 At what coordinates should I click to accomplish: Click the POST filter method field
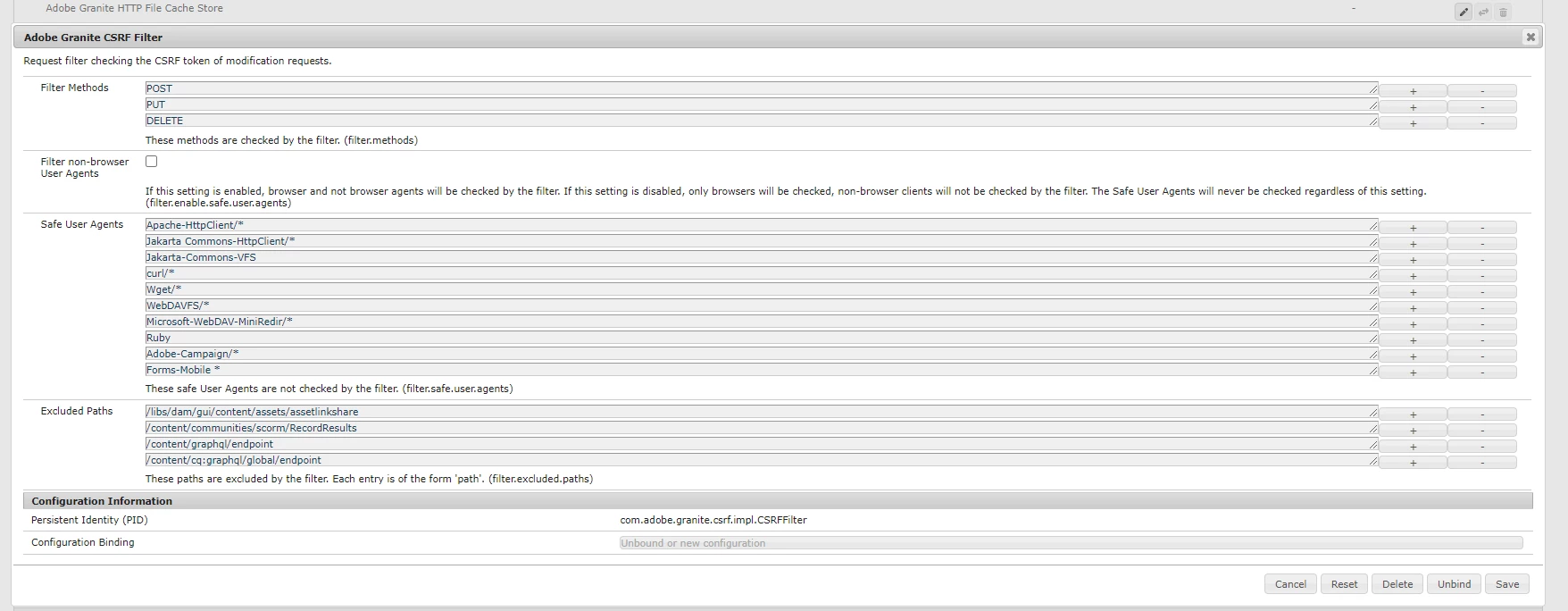(762, 88)
